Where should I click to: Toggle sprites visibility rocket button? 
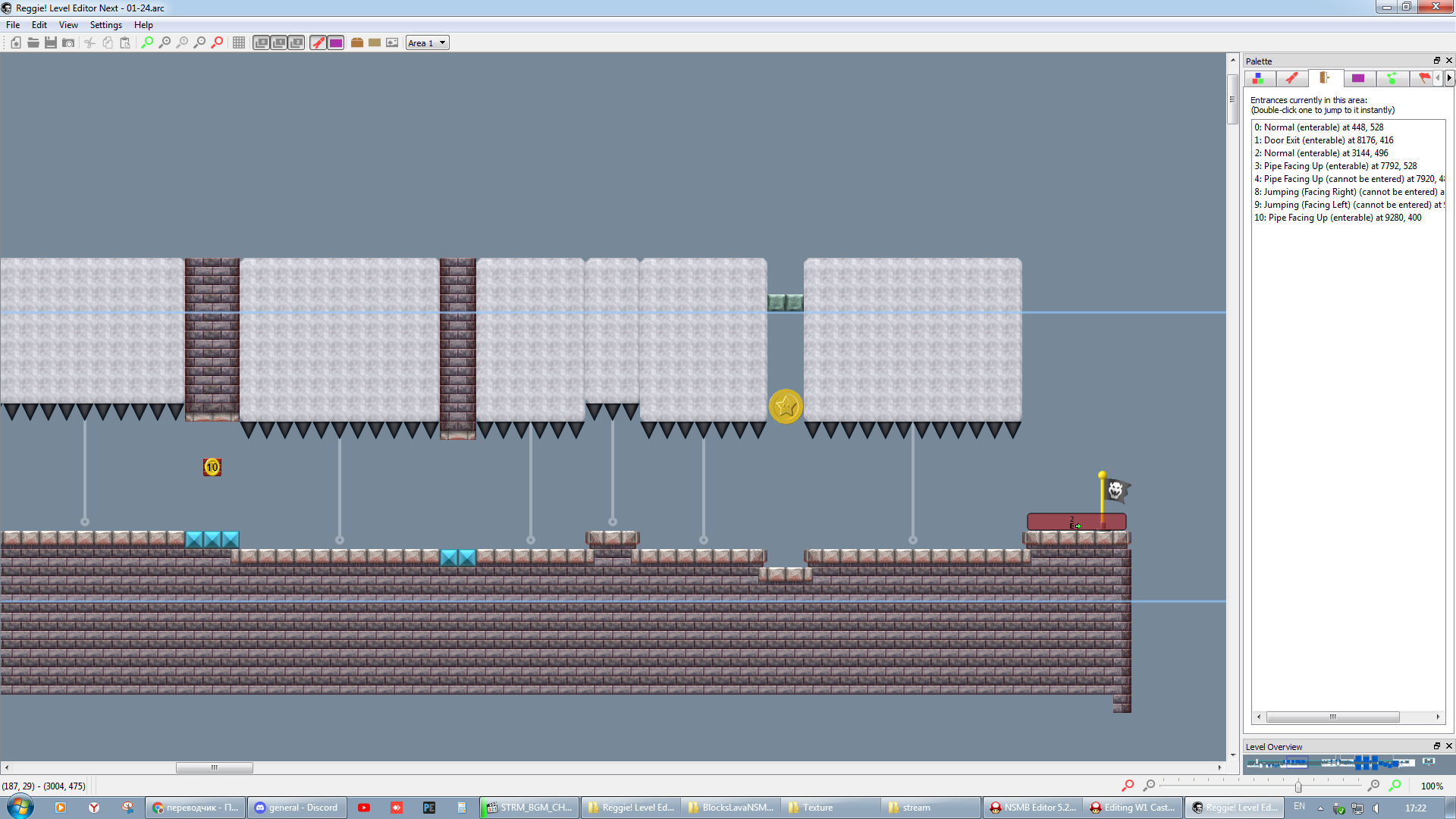tap(318, 42)
